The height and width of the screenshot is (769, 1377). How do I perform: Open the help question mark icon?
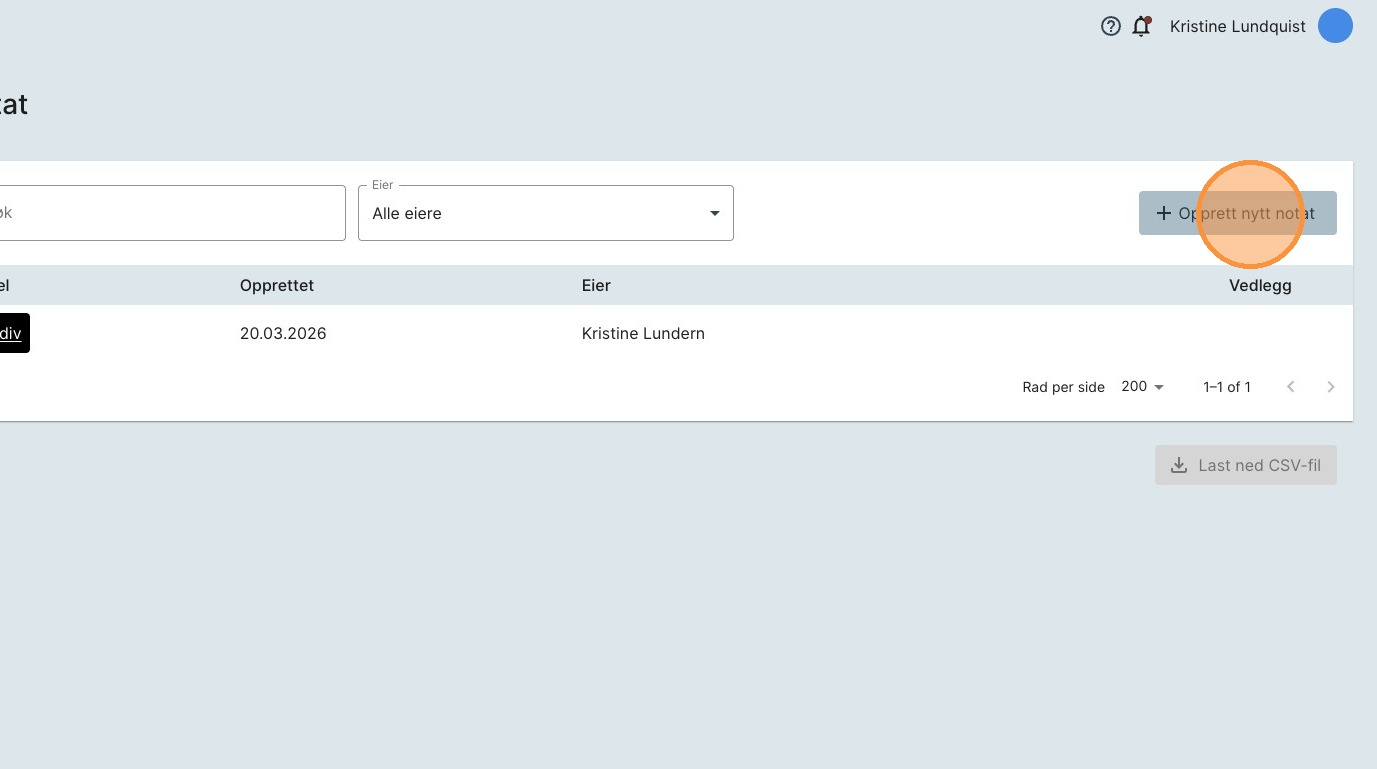tap(1110, 27)
